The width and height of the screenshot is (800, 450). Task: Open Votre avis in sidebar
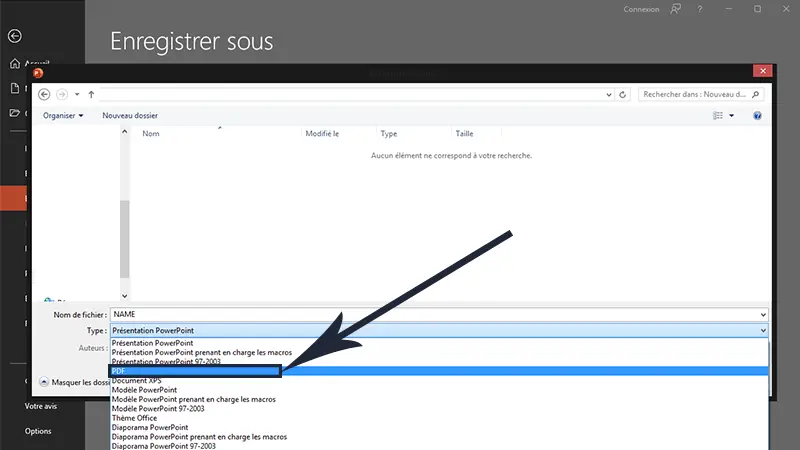pyautogui.click(x=41, y=406)
